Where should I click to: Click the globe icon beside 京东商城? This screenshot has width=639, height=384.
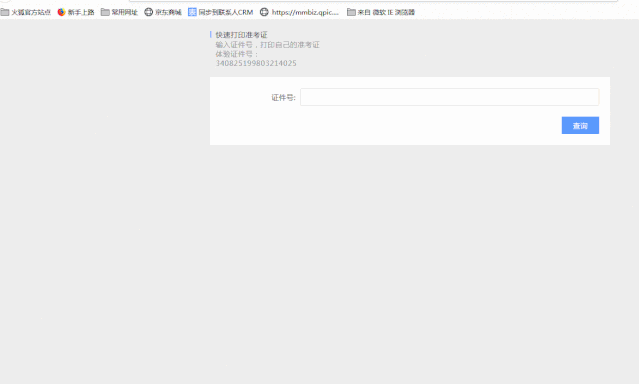point(149,12)
